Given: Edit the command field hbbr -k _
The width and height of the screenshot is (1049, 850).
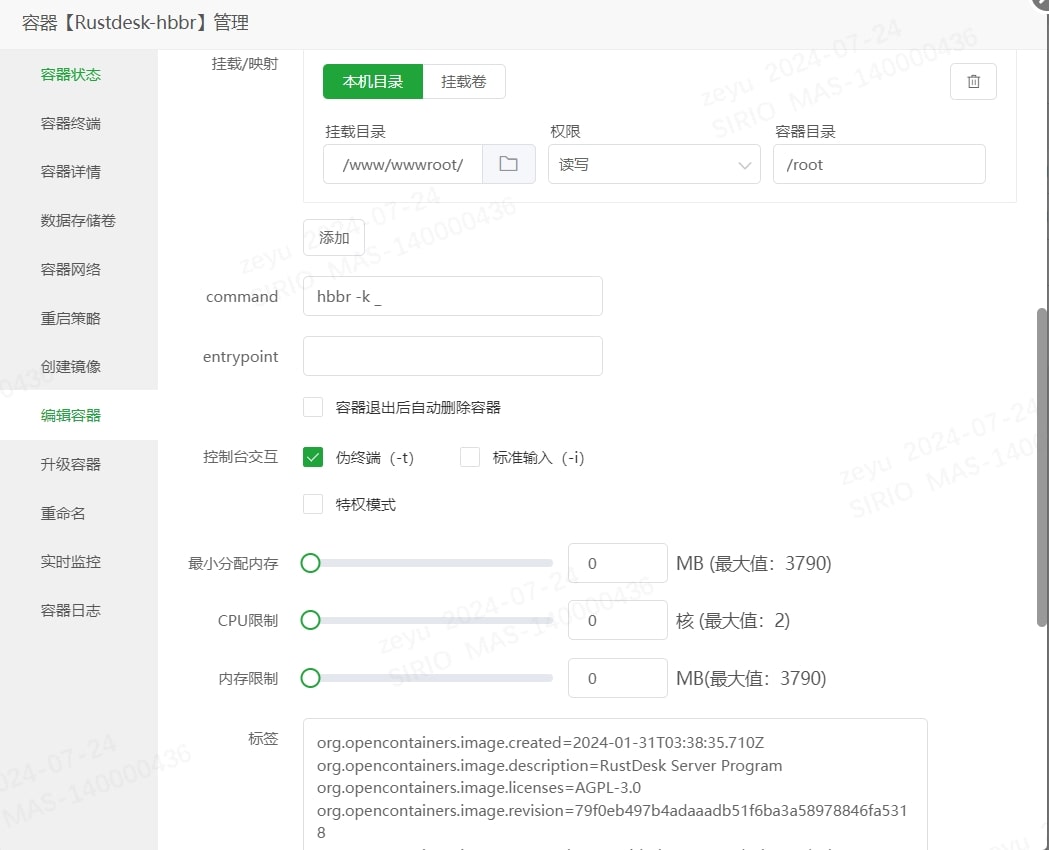Looking at the screenshot, I should point(453,296).
